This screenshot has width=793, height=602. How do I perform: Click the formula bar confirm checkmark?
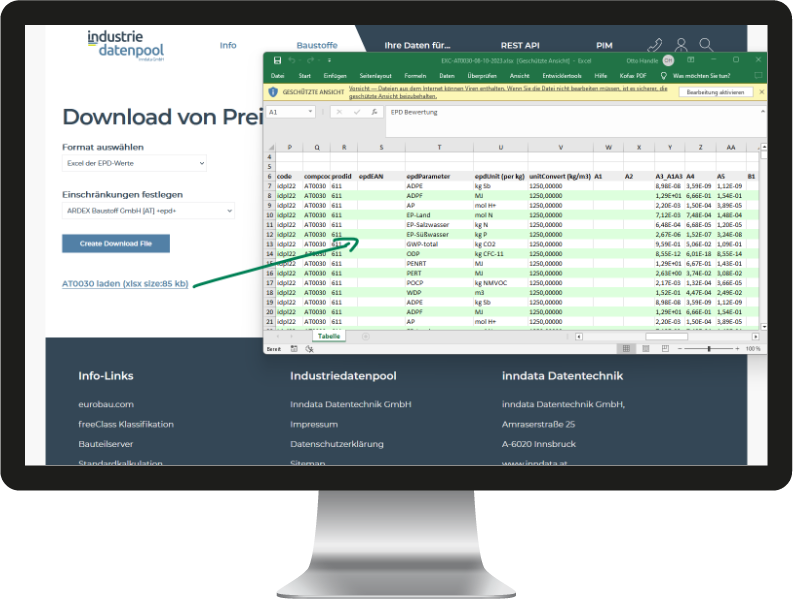[x=357, y=112]
